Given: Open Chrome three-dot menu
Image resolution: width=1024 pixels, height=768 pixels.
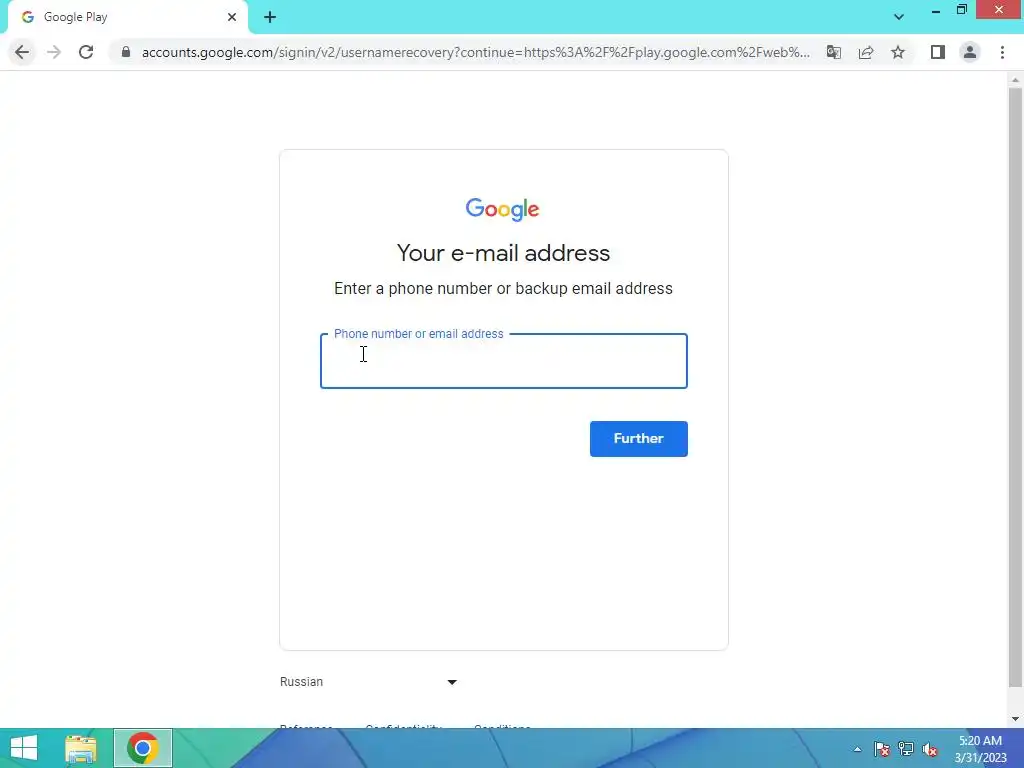Looking at the screenshot, I should pyautogui.click(x=1002, y=52).
